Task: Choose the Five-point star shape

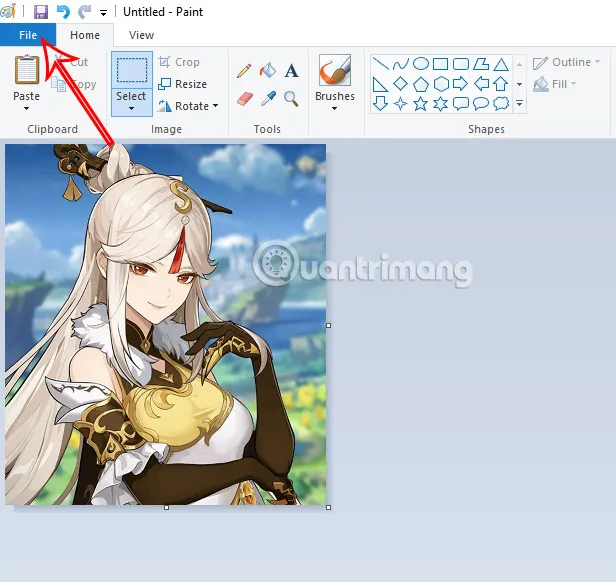Action: (420, 104)
